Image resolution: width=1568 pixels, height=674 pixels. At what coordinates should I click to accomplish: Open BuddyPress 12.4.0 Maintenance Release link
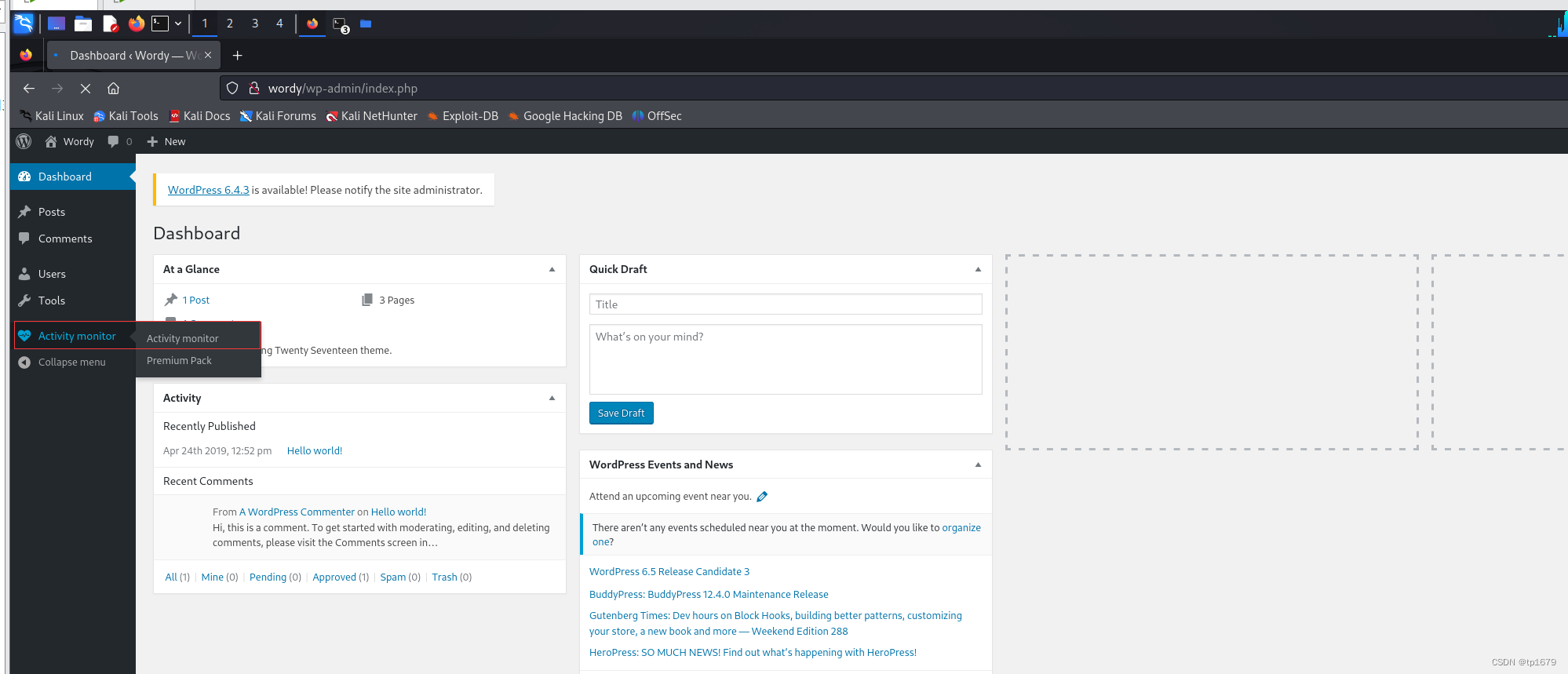pos(709,595)
